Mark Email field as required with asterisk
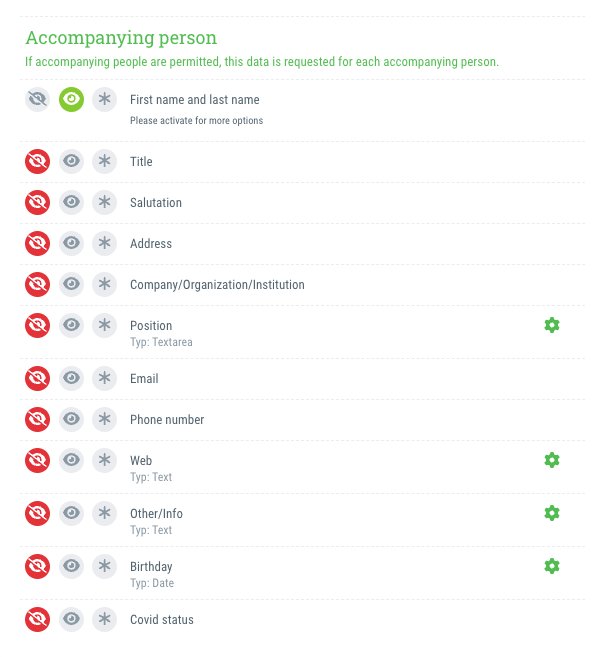The image size is (599, 657). point(104,378)
